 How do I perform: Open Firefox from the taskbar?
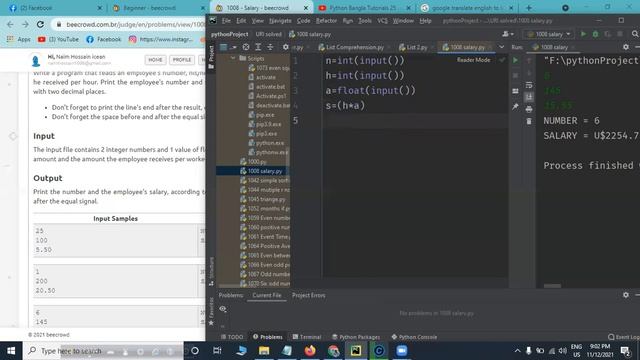[310, 351]
